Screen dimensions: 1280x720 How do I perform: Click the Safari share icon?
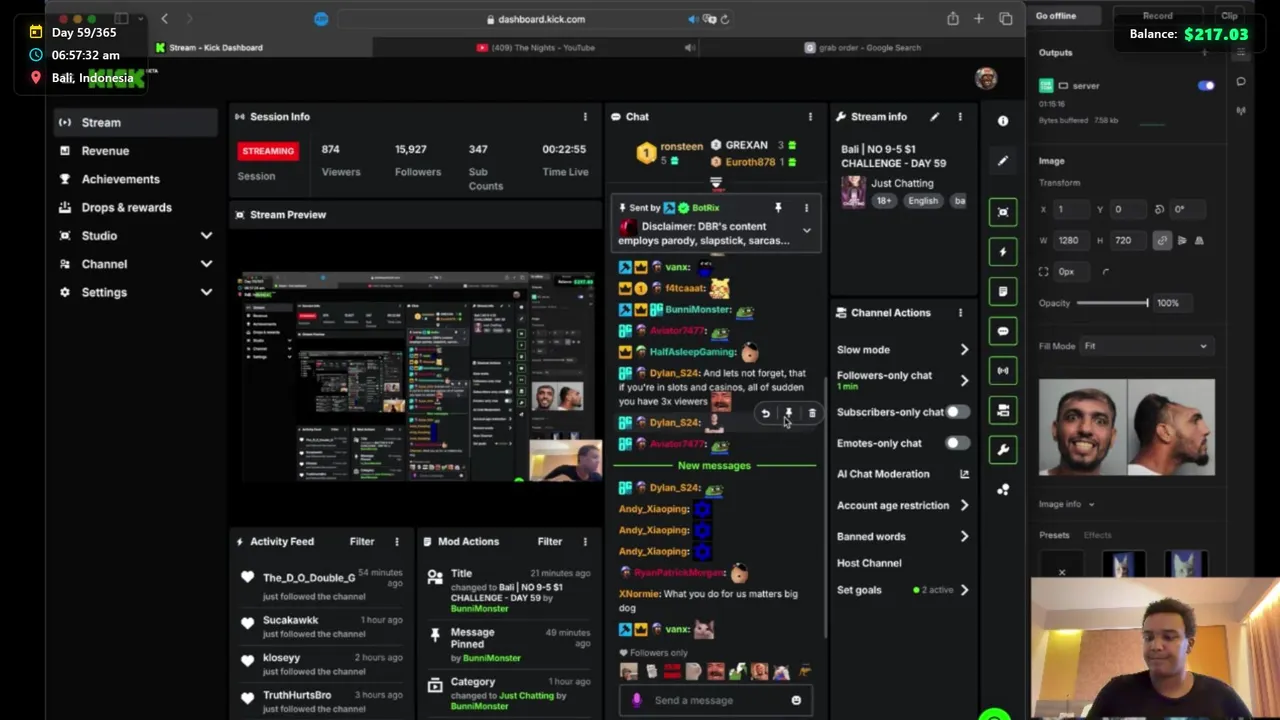(953, 19)
